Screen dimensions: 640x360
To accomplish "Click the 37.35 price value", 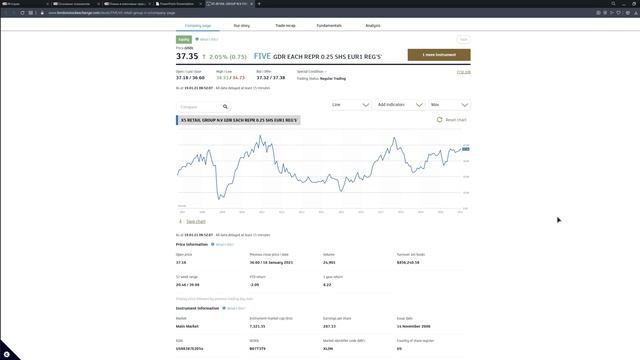I will (187, 56).
